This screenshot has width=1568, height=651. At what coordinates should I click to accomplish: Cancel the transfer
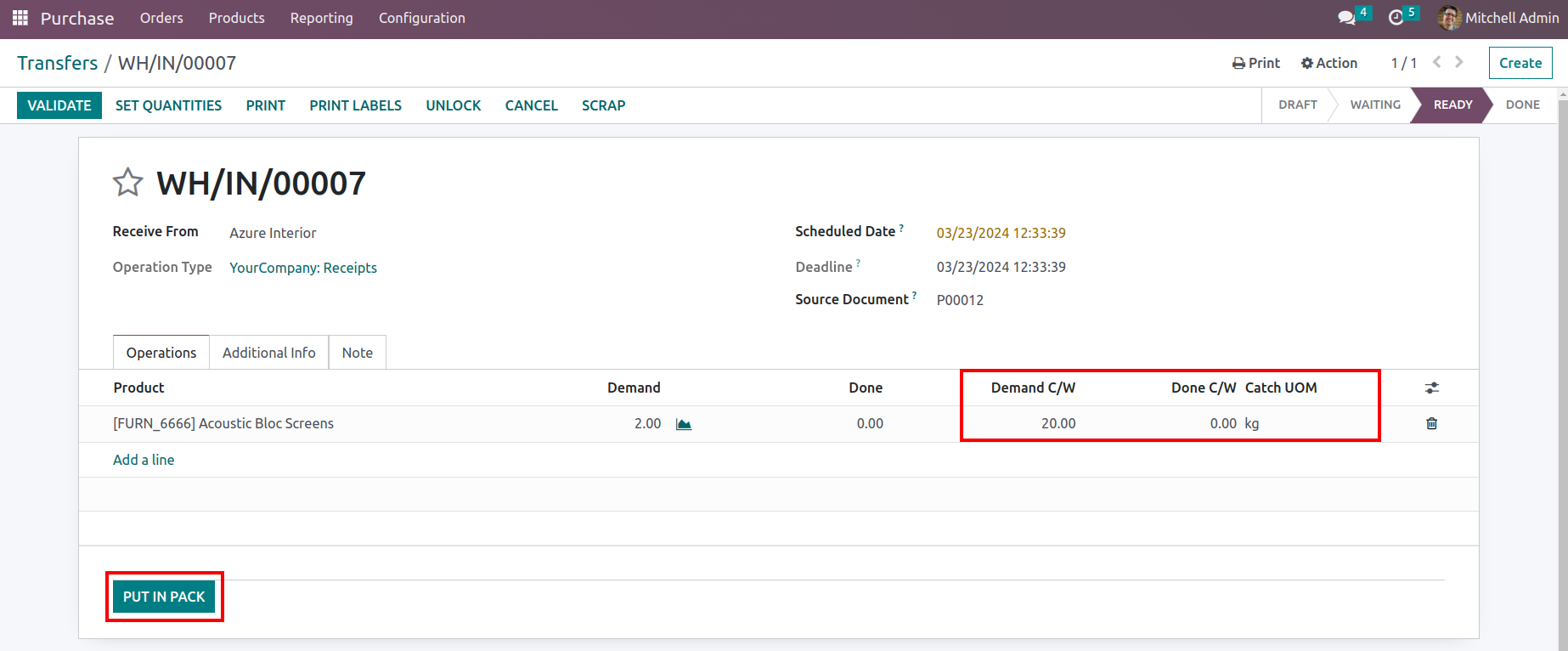point(532,105)
